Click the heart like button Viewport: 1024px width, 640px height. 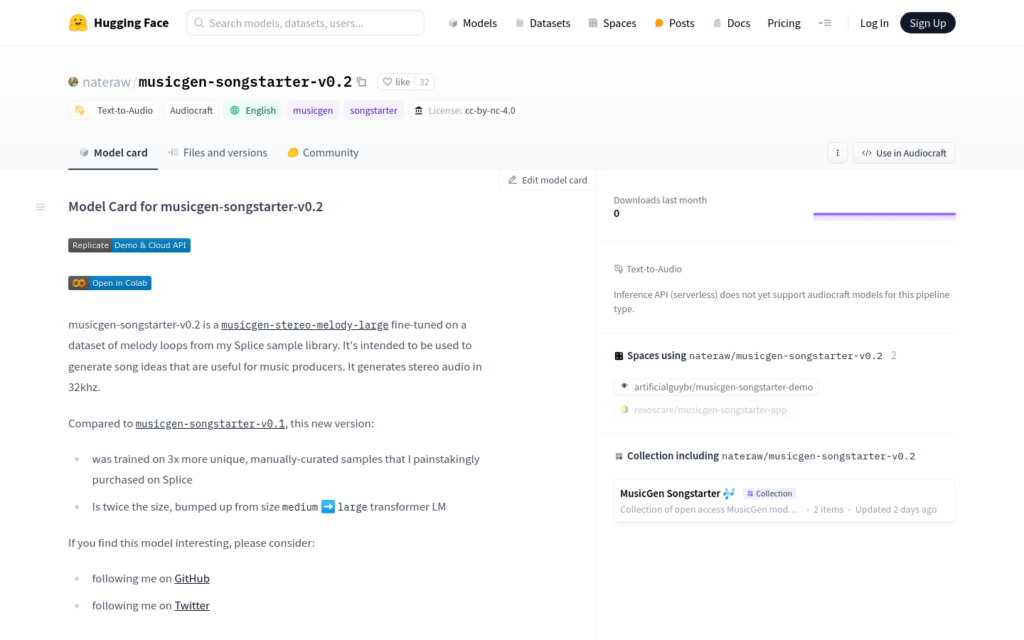point(396,82)
